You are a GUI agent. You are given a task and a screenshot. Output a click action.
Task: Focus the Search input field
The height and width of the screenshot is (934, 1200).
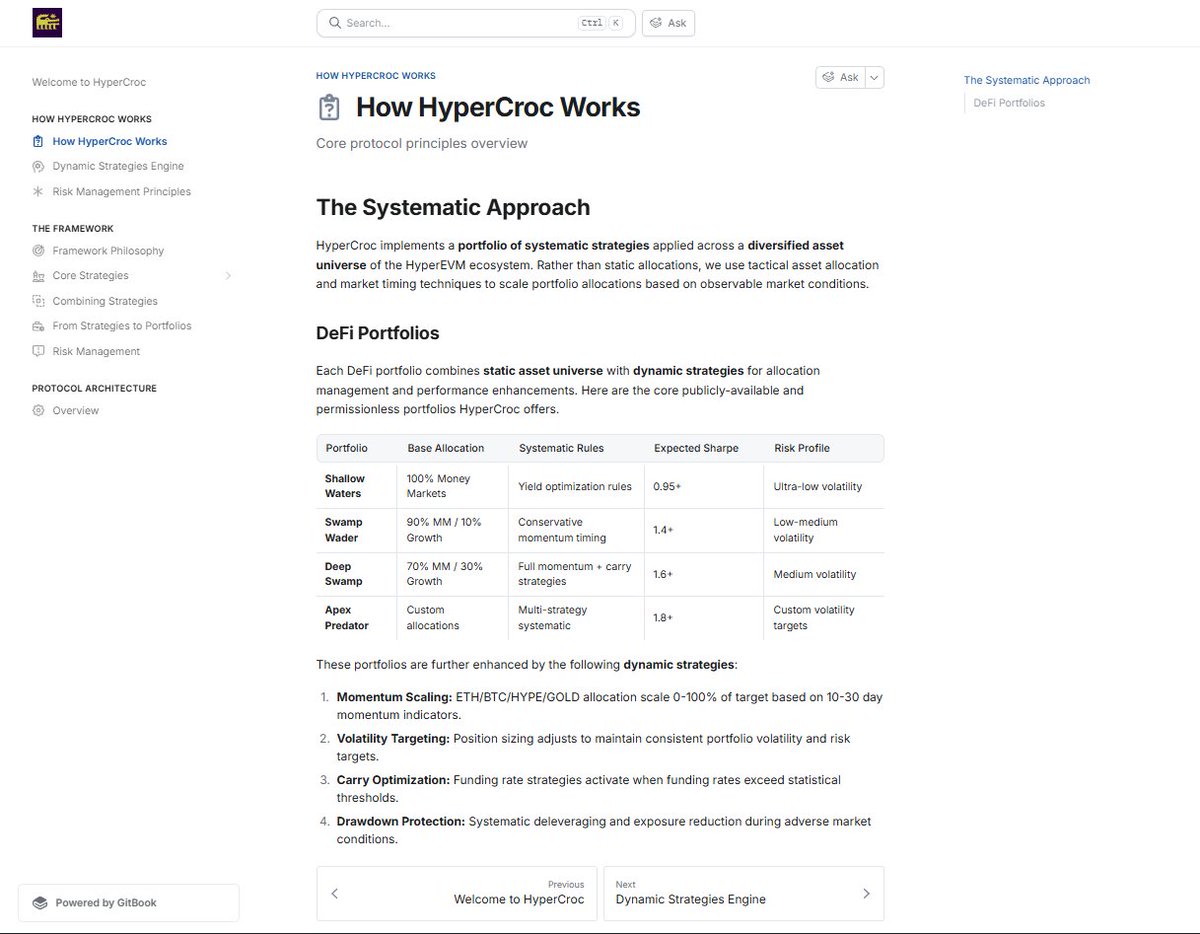coord(476,23)
